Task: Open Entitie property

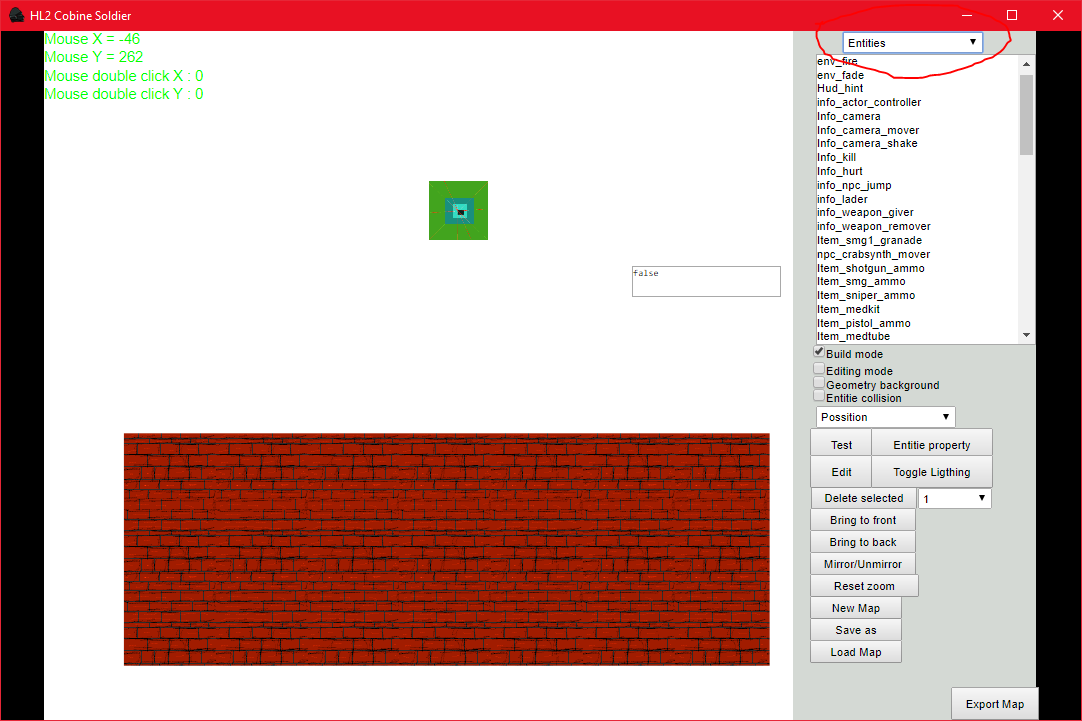Action: click(932, 444)
